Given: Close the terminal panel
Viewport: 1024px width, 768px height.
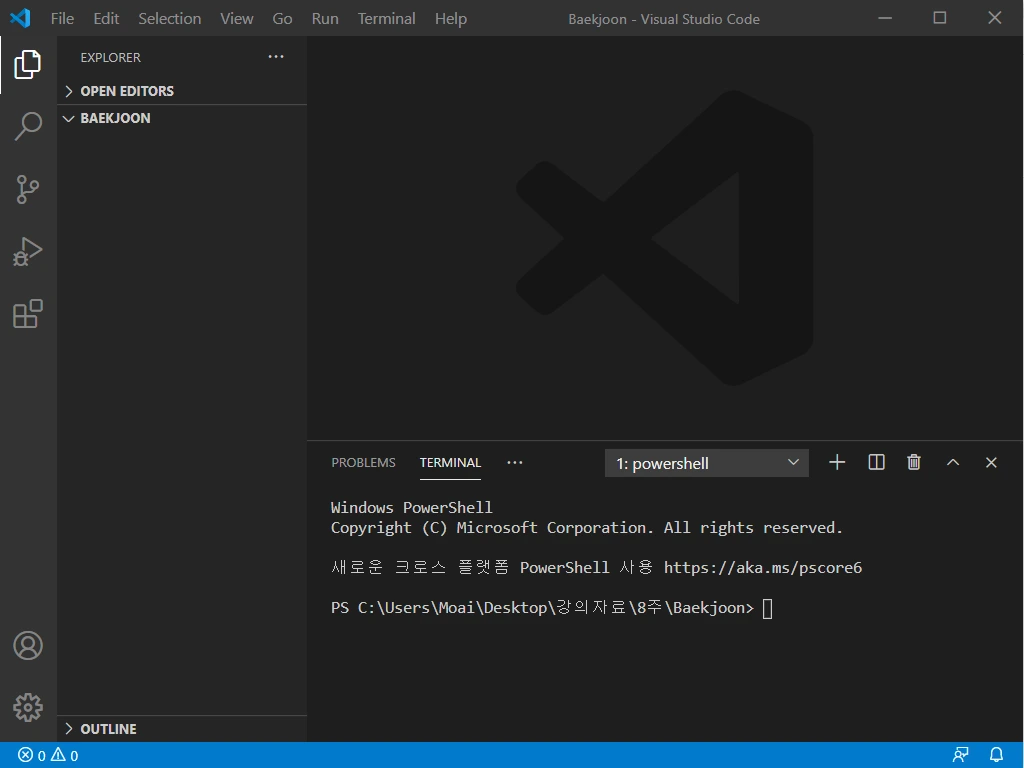Looking at the screenshot, I should click(991, 462).
